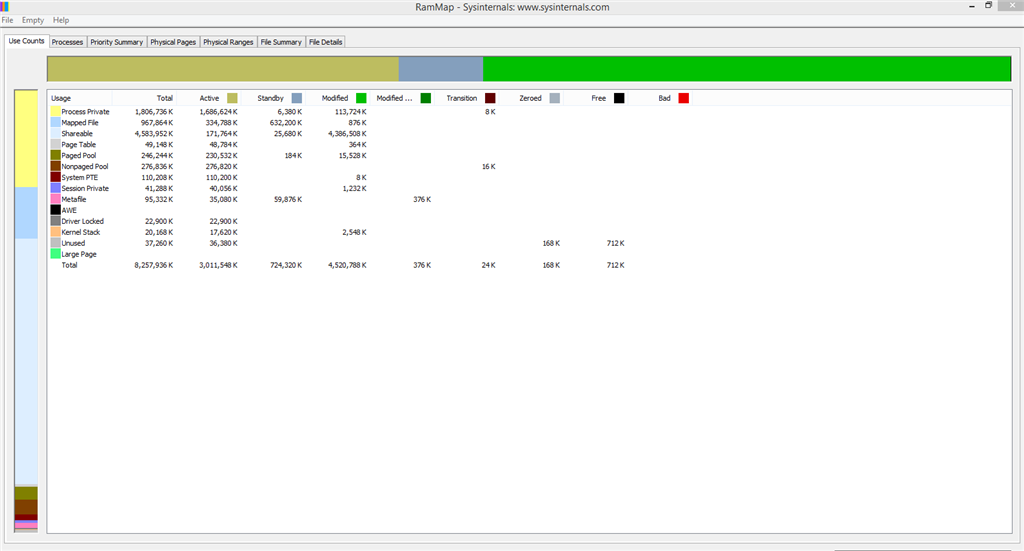Switch to the Priority Summary tab
The width and height of the screenshot is (1024, 551).
(x=116, y=42)
